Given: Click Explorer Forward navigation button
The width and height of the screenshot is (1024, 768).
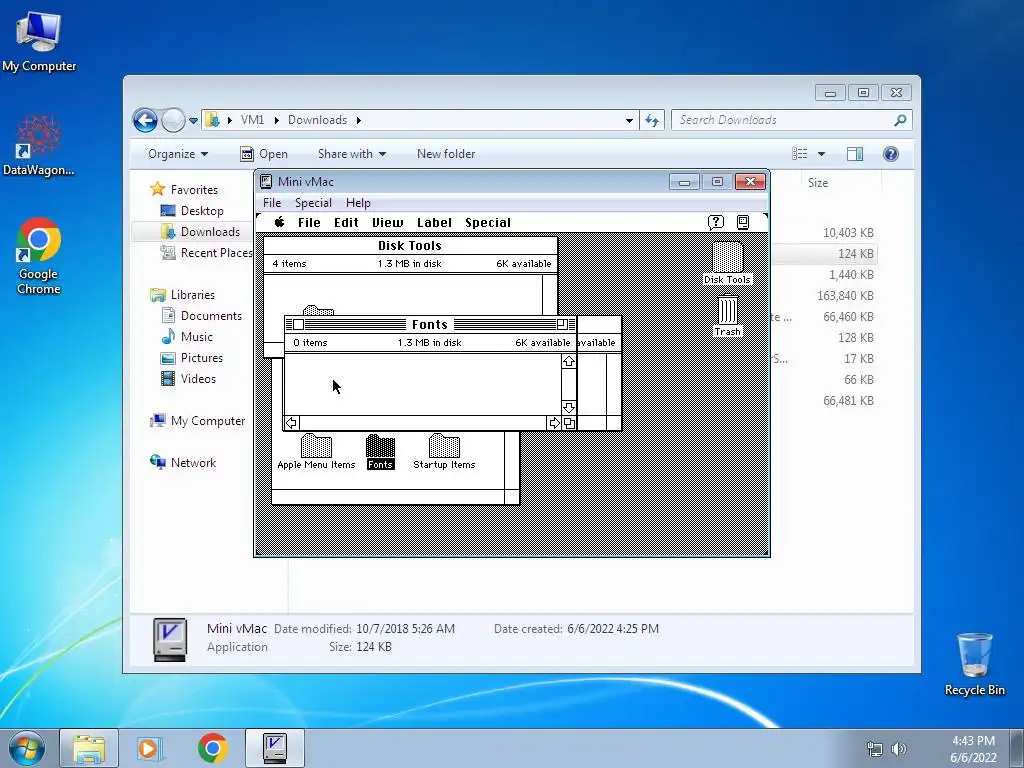Looking at the screenshot, I should coord(173,120).
